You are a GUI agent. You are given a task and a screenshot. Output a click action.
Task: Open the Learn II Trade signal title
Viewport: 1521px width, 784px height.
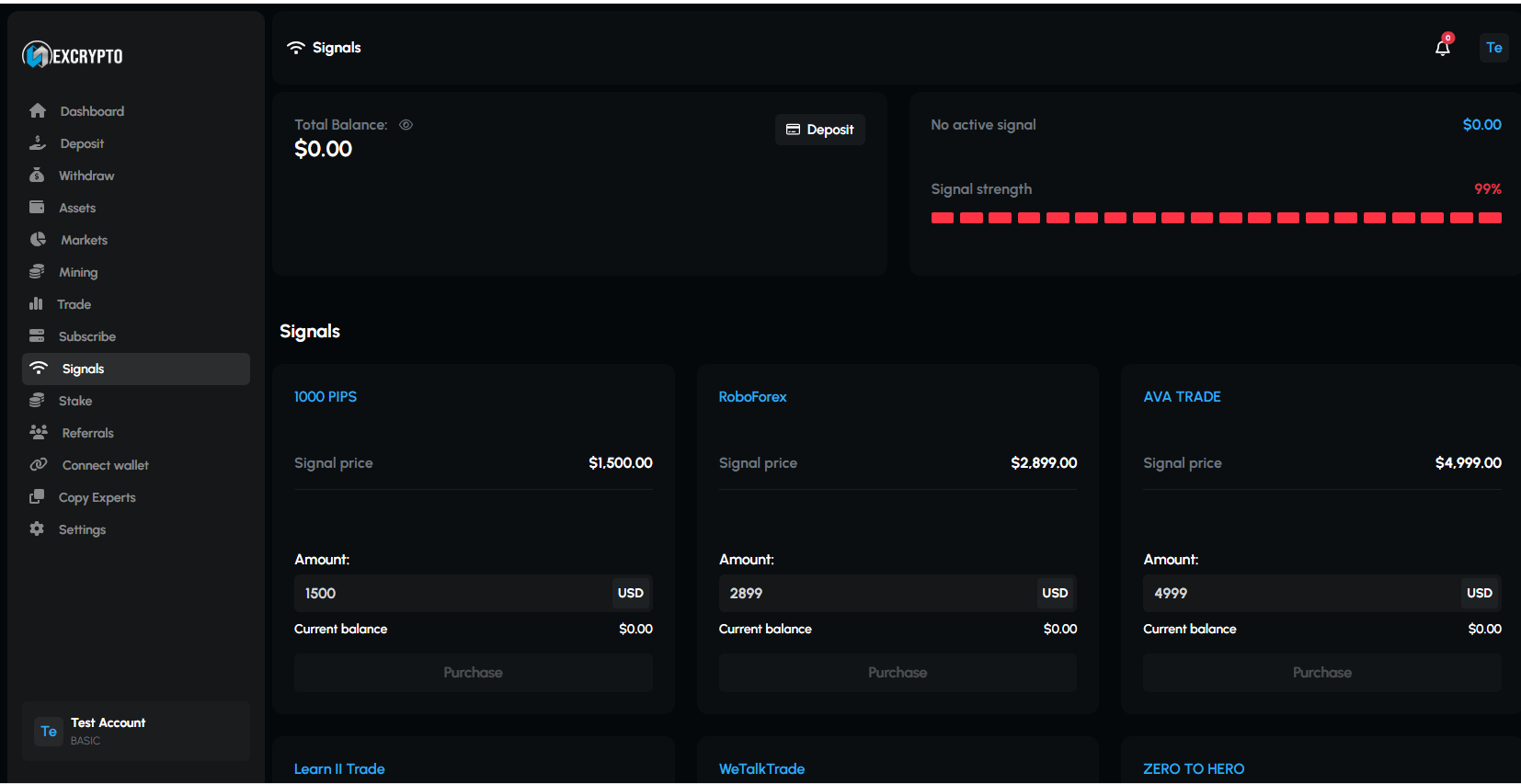[x=339, y=768]
